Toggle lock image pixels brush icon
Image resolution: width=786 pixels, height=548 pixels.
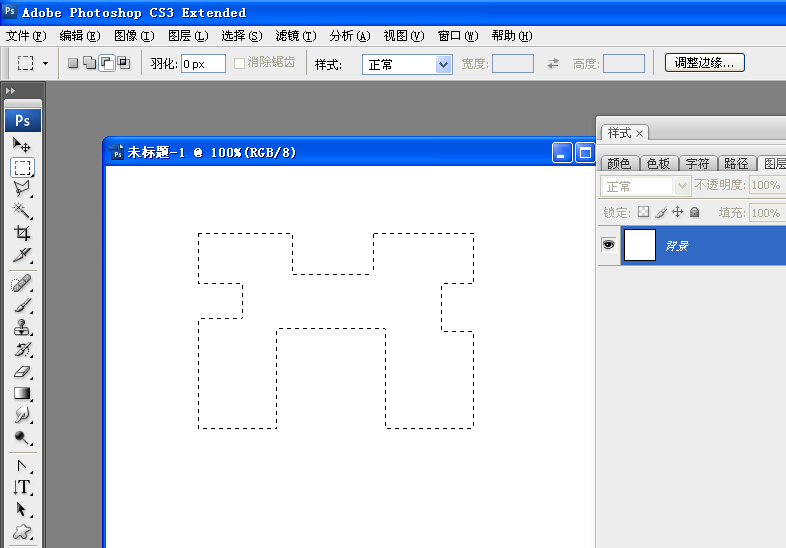click(x=661, y=212)
